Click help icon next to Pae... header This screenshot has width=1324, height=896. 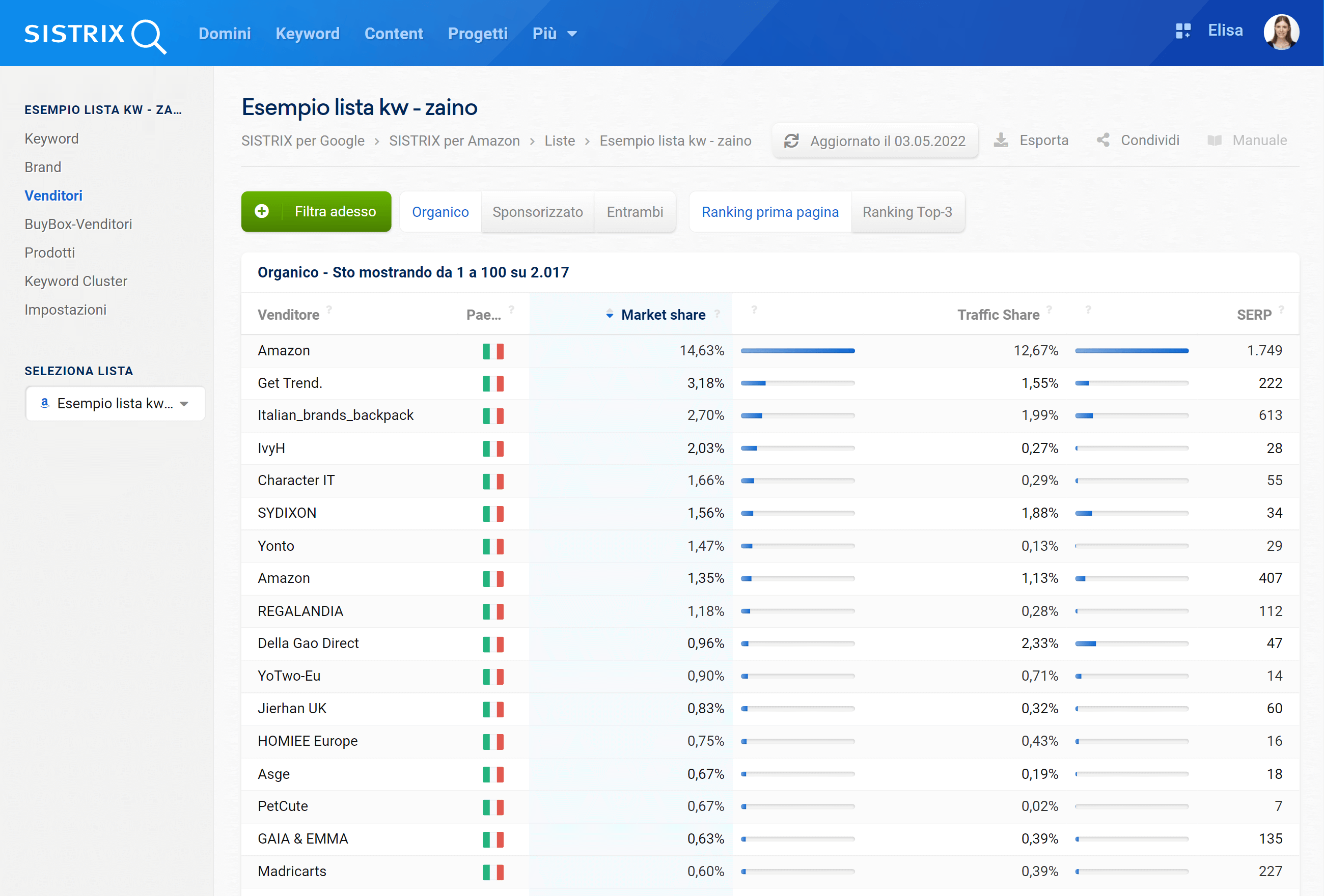tap(512, 310)
